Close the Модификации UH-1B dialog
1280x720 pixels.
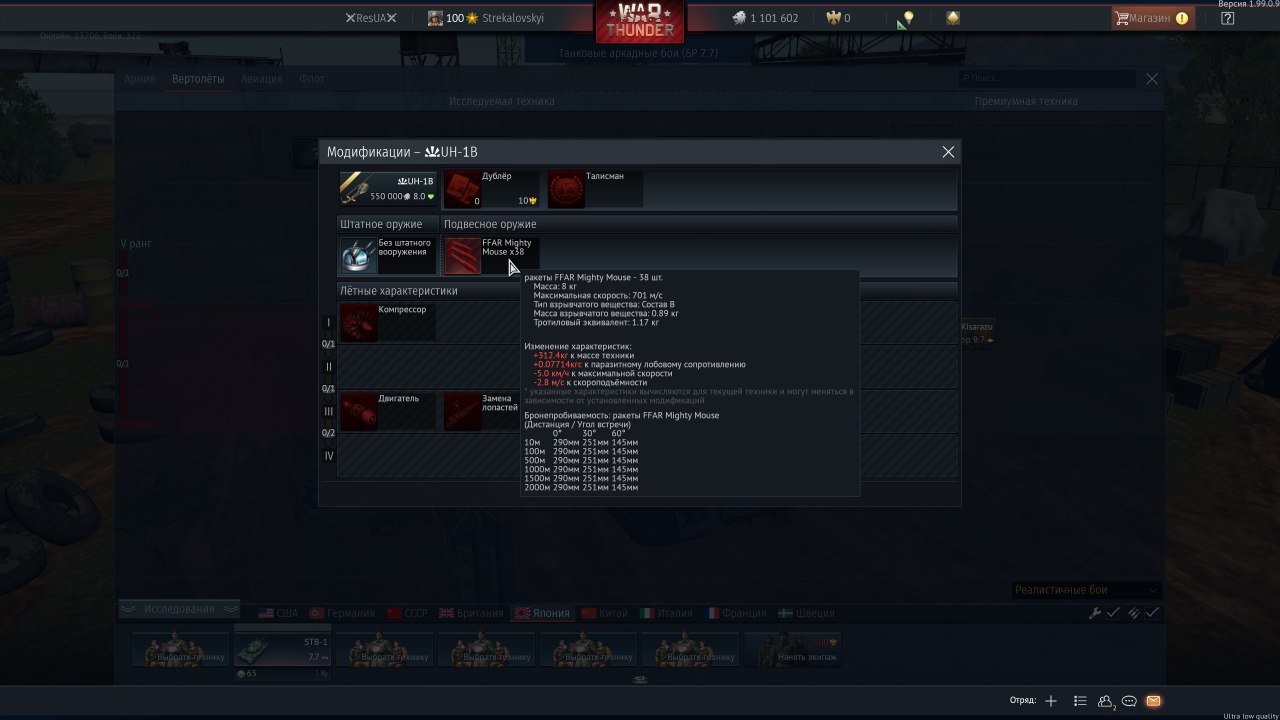pyautogui.click(x=948, y=152)
